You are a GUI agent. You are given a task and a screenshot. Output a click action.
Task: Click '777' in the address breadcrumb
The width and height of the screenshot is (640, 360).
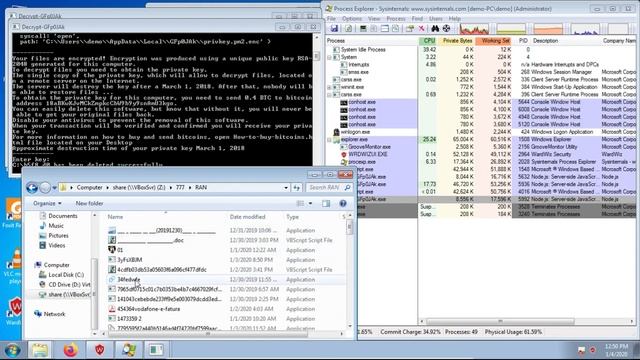point(180,187)
